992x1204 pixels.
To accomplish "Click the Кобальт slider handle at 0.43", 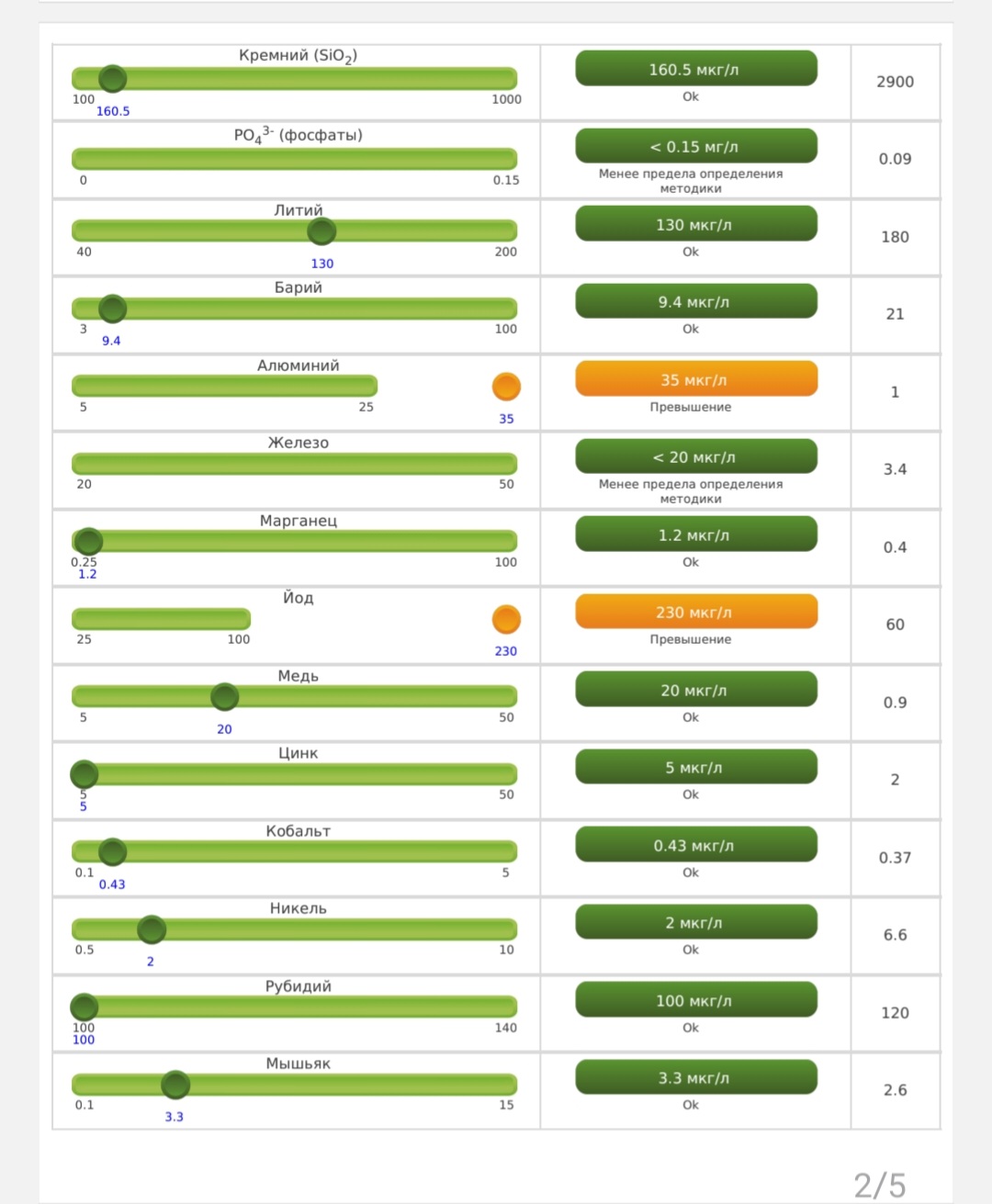I will [112, 852].
